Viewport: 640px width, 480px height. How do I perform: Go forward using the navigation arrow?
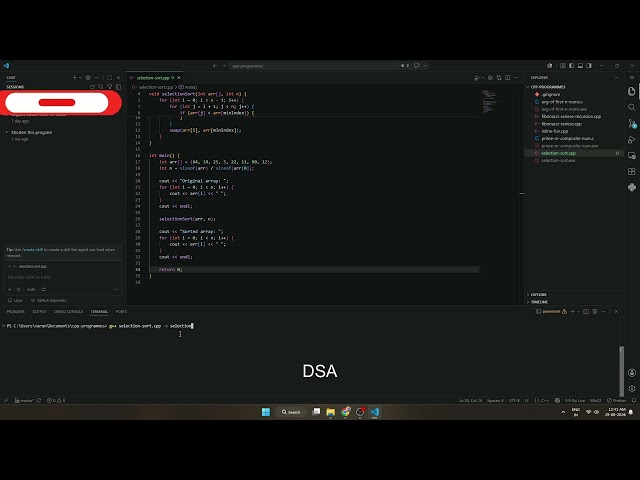tap(224, 66)
